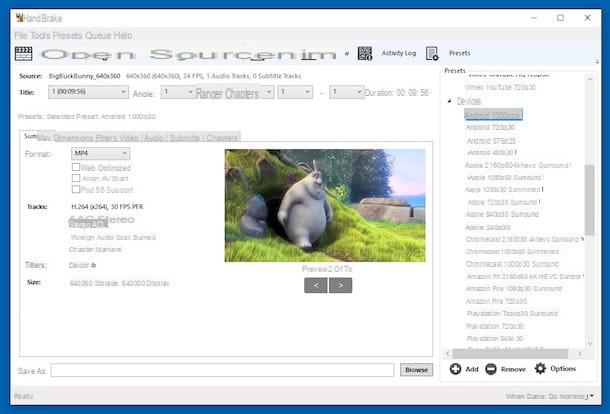Click the Big Buck Bunny preview image
This screenshot has width=610, height=414.
pyautogui.click(x=325, y=205)
